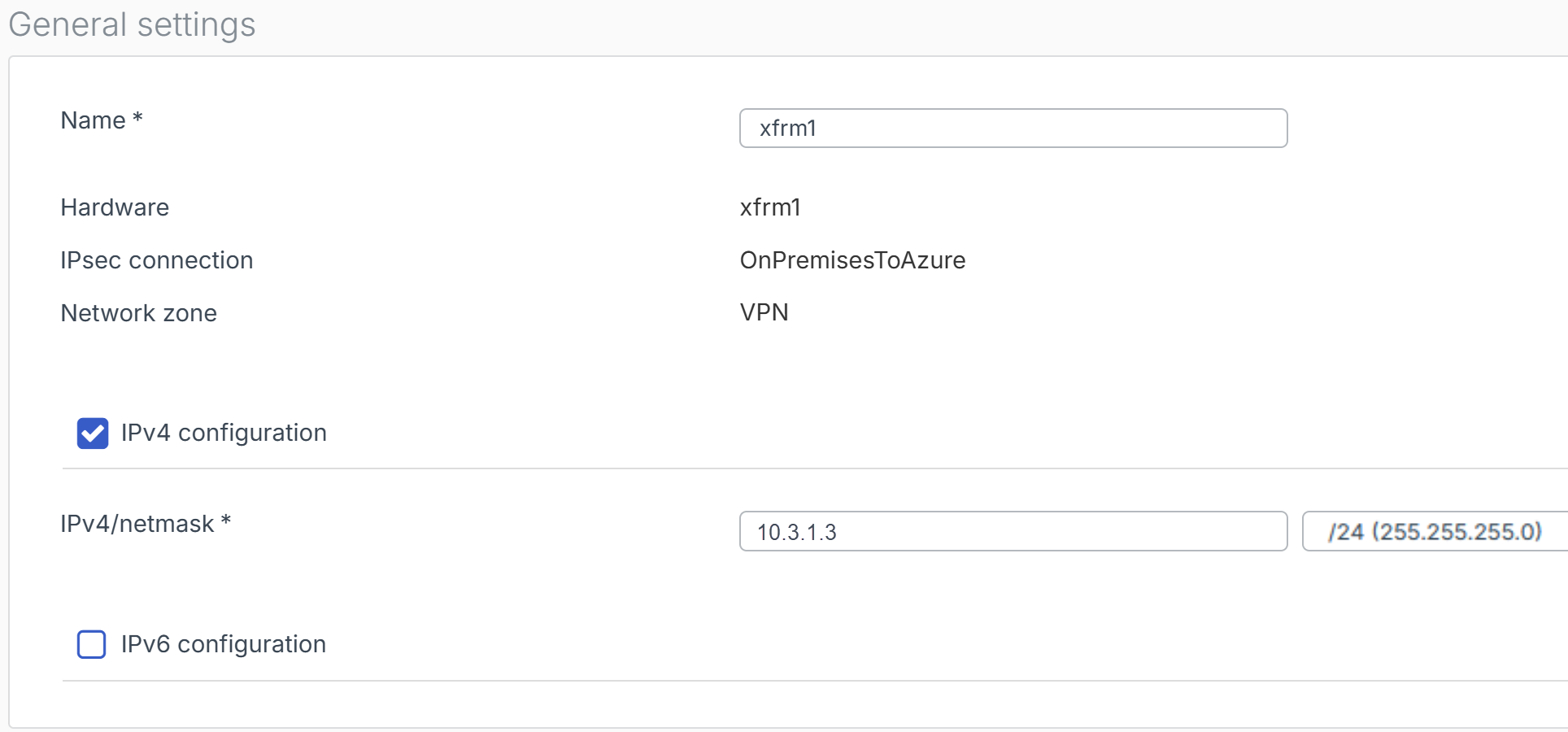
Task: Click the IPv4 address field showing 10.3.1.3
Action: point(1013,532)
